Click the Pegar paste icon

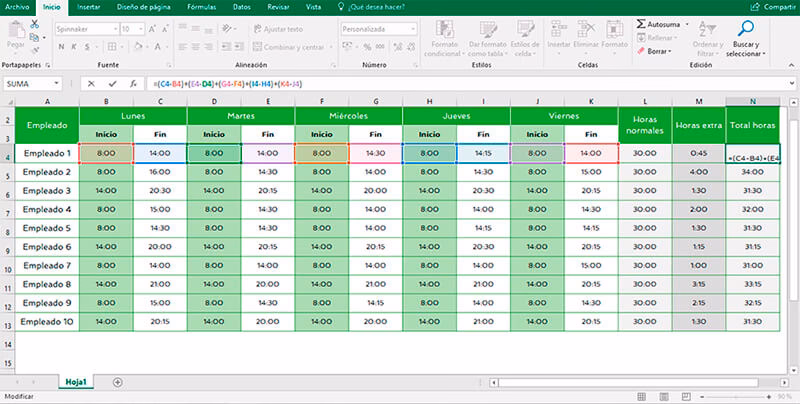pyautogui.click(x=16, y=31)
